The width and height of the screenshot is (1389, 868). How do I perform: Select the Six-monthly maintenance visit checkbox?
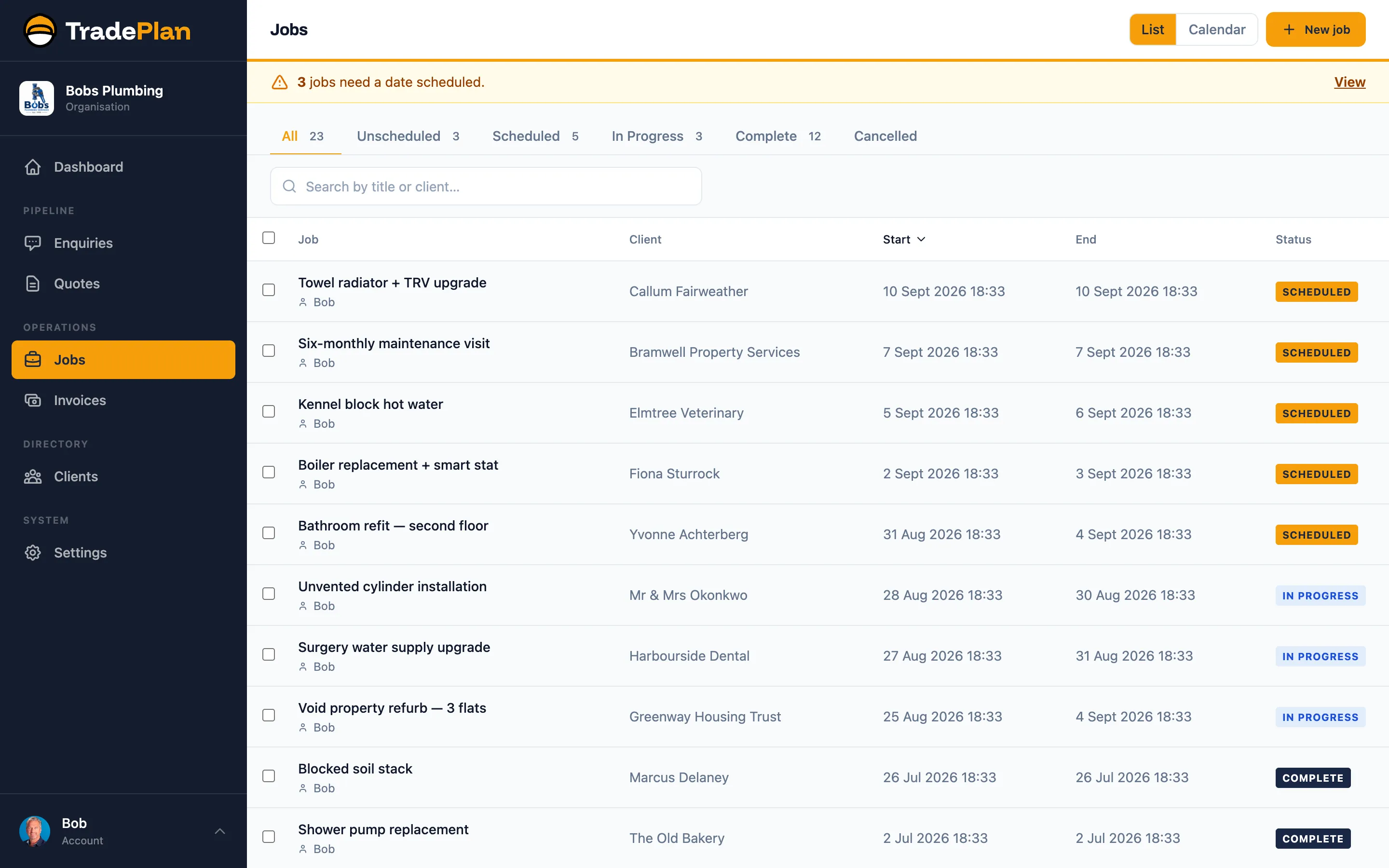pos(269,351)
